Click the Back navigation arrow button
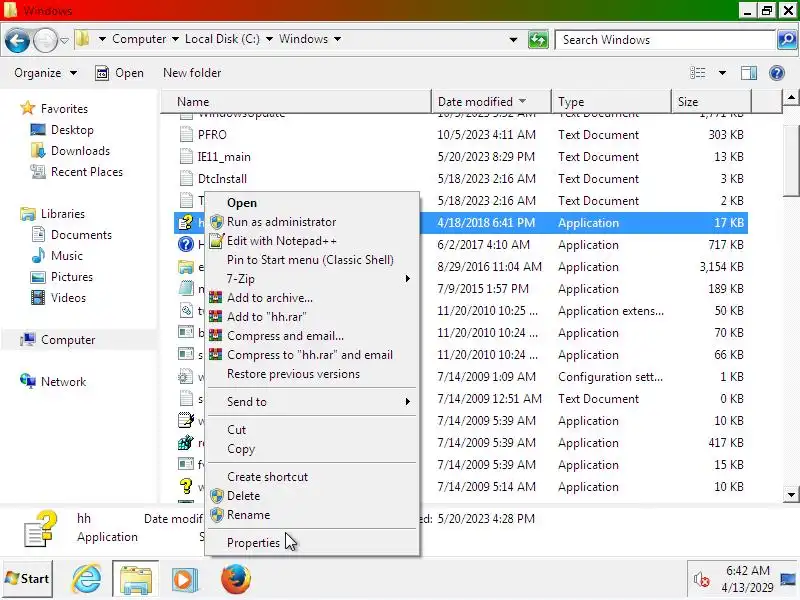This screenshot has width=800, height=600. pos(17,40)
